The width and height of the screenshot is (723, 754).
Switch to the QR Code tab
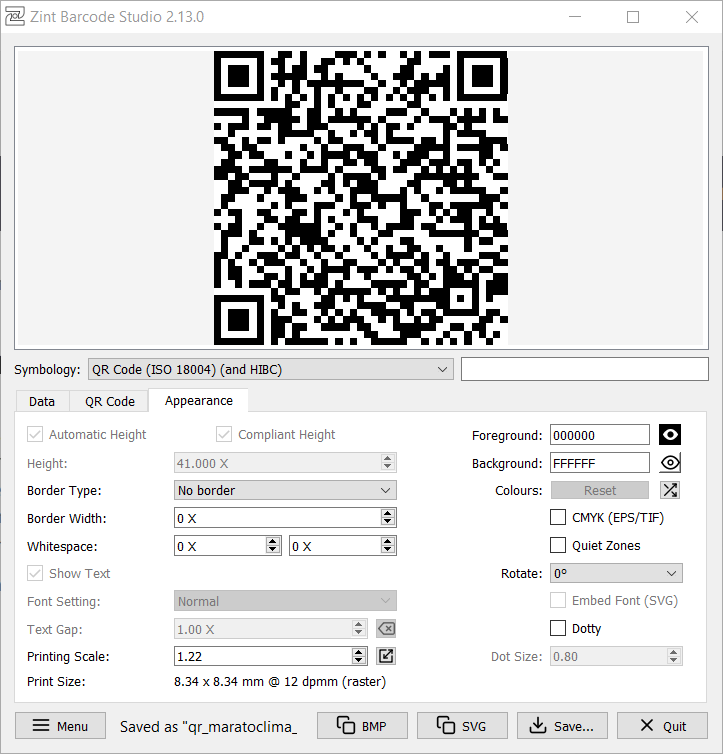coord(109,401)
